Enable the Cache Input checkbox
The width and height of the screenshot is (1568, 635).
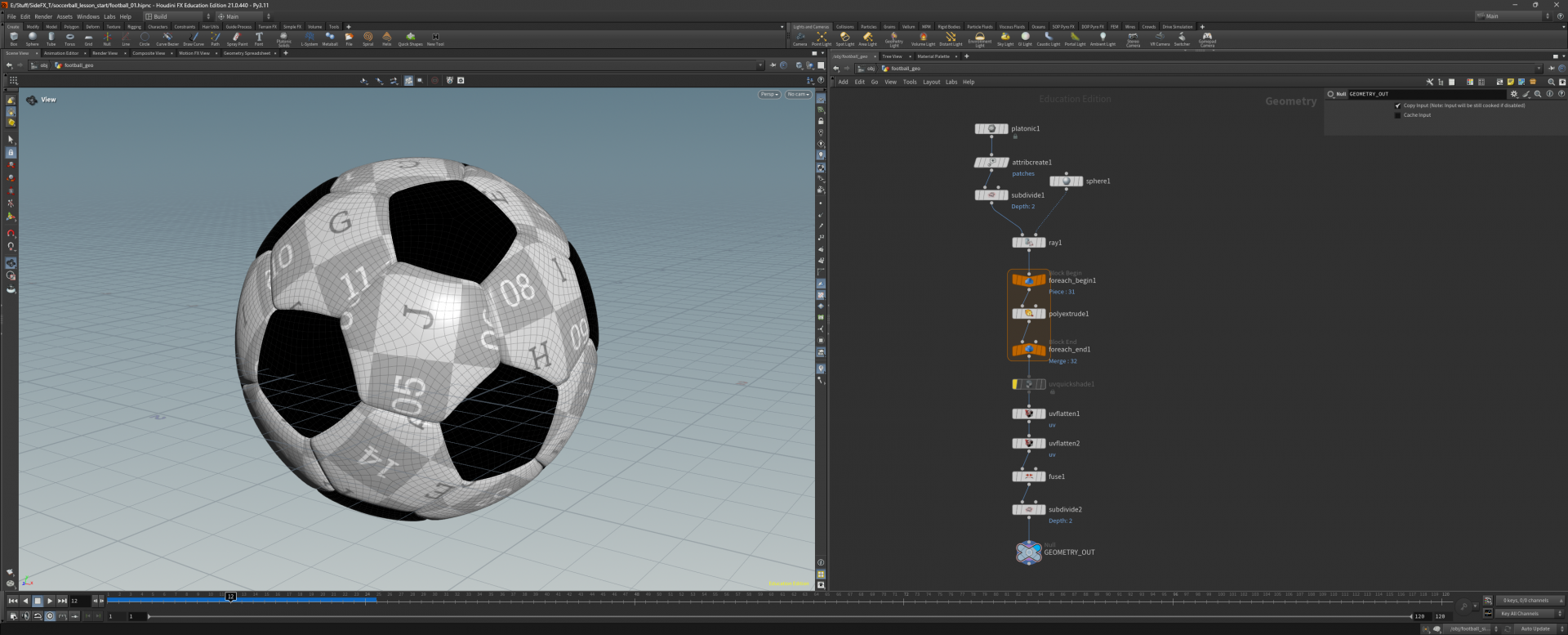1398,115
